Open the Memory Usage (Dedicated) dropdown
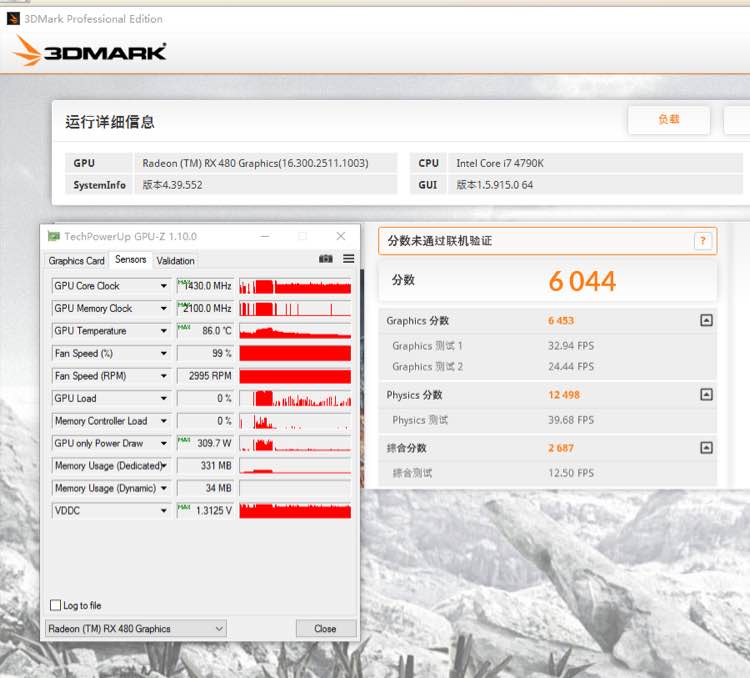 tap(164, 466)
